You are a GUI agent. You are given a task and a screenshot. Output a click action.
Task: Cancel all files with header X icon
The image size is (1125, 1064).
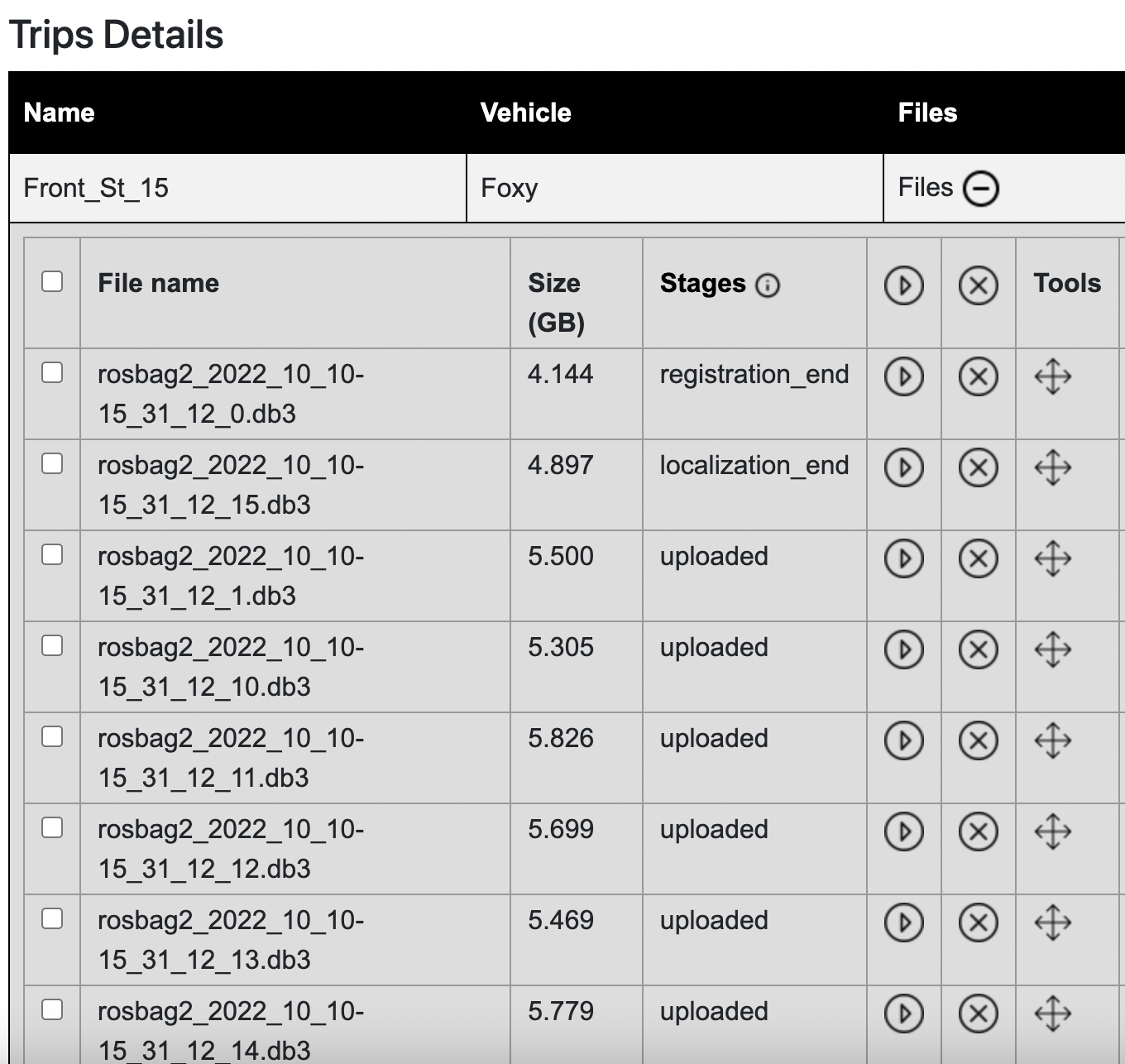click(978, 285)
